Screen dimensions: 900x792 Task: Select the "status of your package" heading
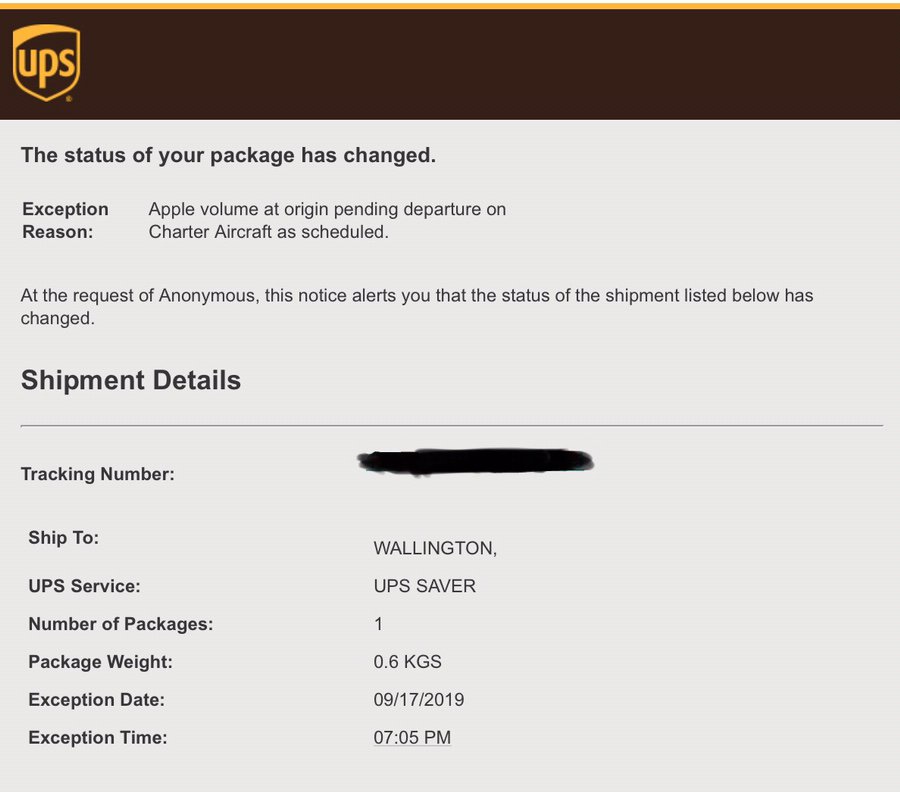(x=228, y=155)
